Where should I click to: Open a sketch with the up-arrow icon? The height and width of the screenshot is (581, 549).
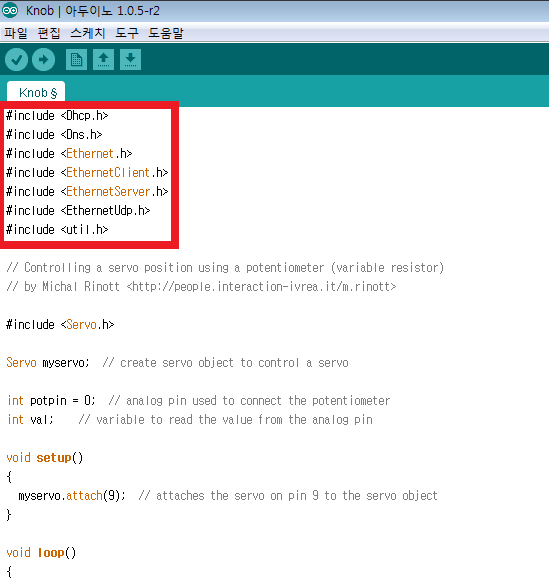[103, 60]
